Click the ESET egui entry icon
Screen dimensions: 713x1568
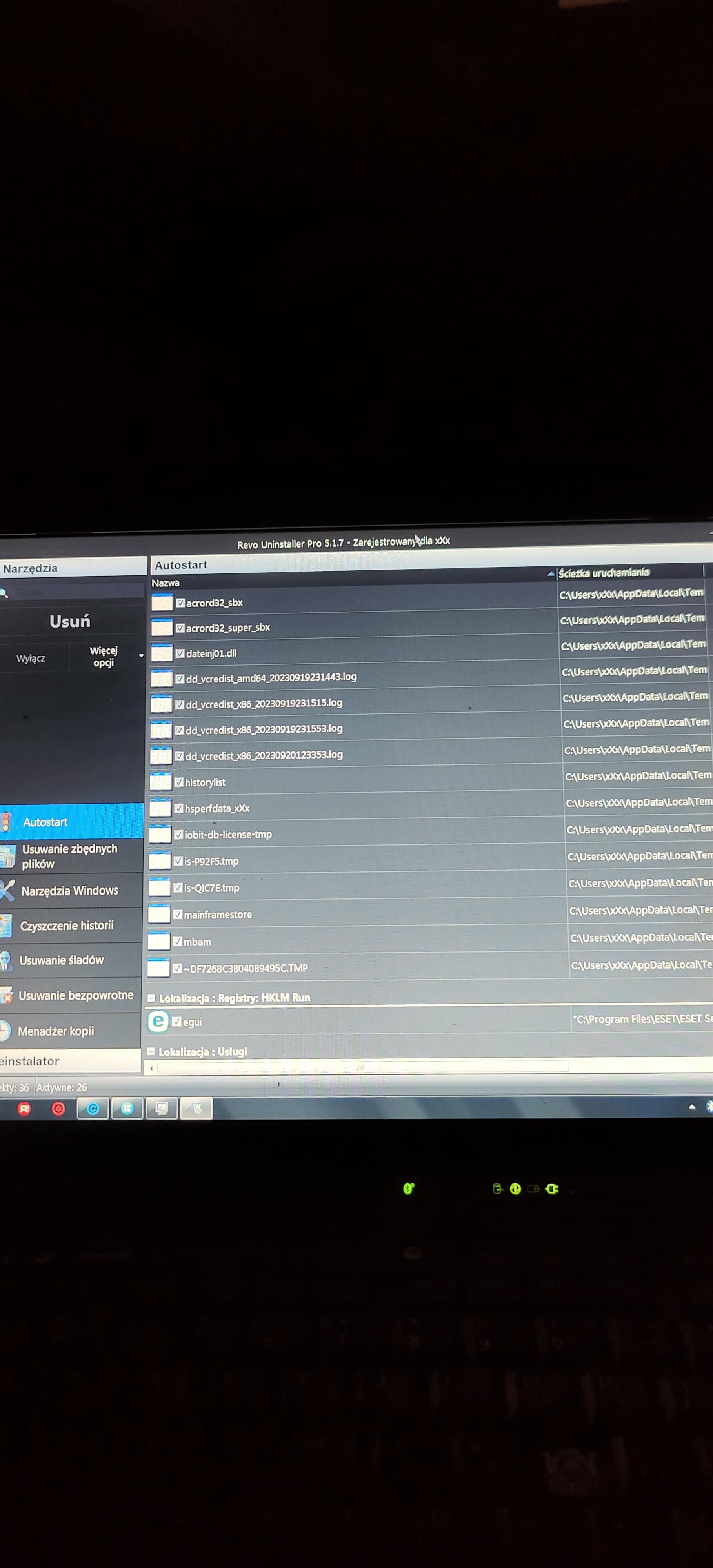pos(158,1022)
